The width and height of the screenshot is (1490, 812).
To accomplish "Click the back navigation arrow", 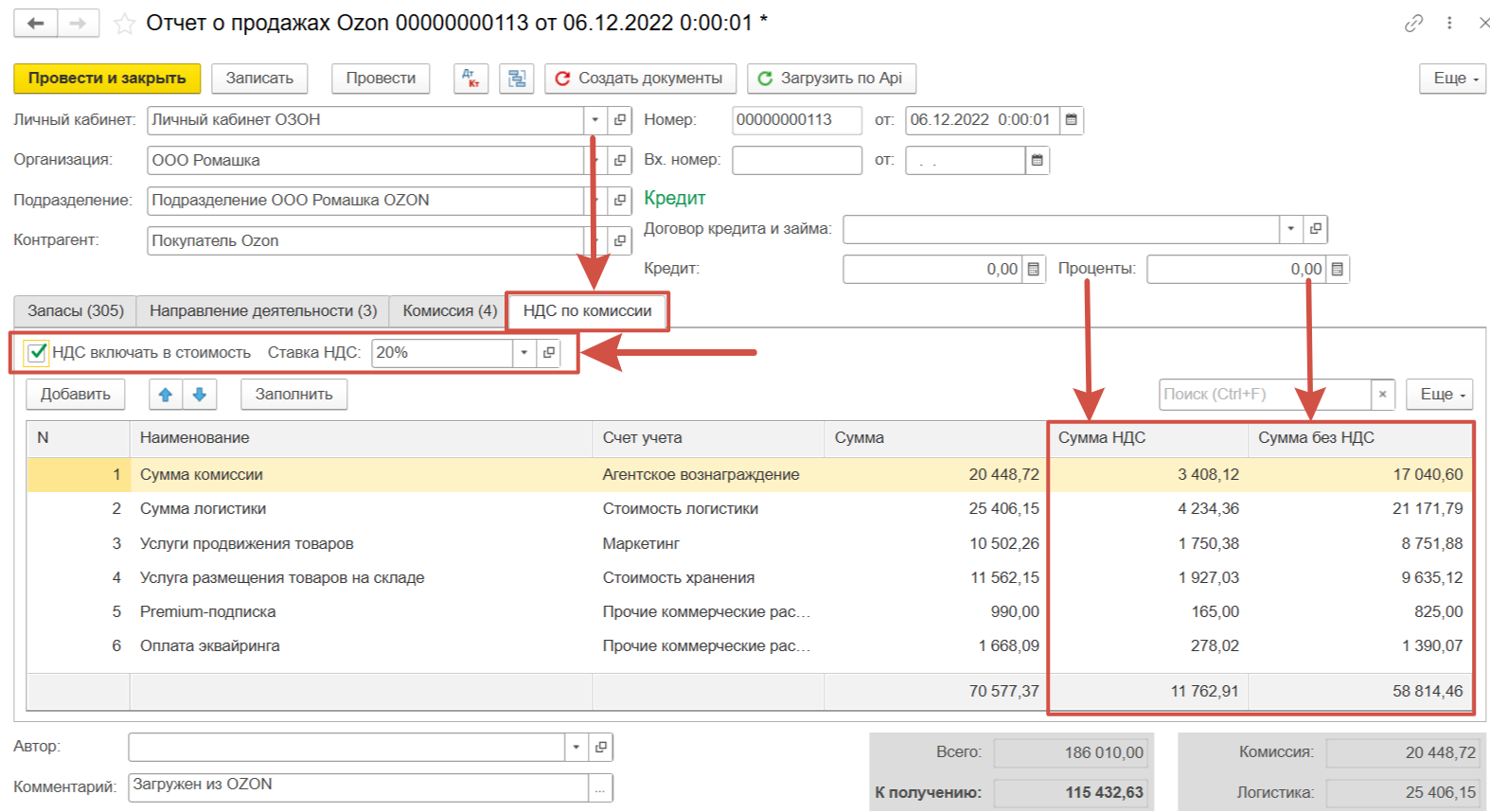I will [x=36, y=24].
